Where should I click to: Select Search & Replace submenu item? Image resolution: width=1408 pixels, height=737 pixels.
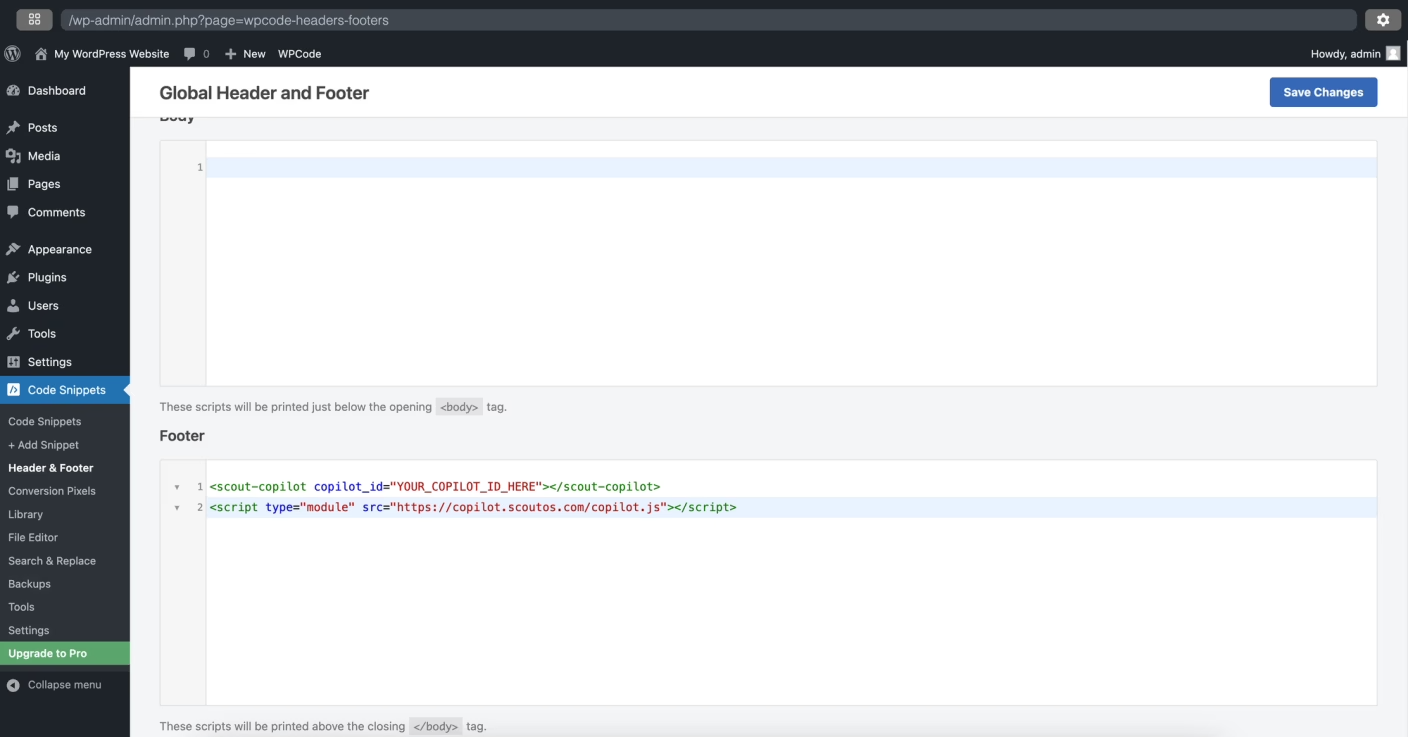pyautogui.click(x=52, y=561)
